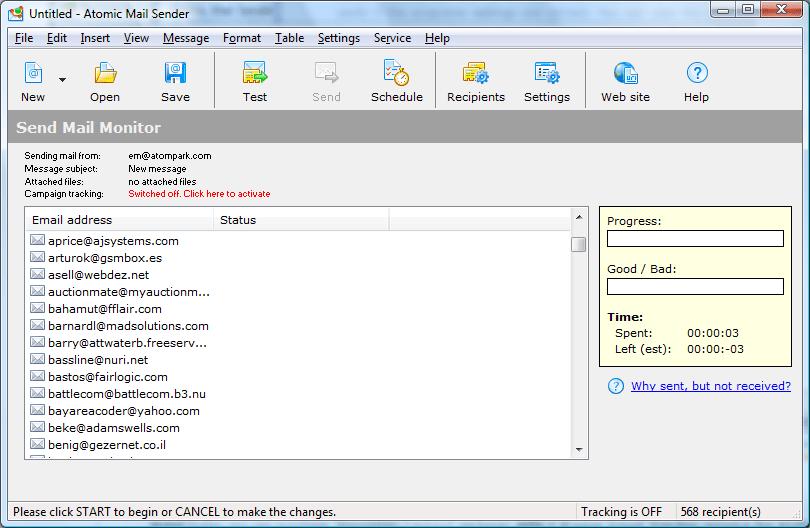810x528 pixels.
Task: Click the Send toolbar icon
Action: click(x=326, y=73)
